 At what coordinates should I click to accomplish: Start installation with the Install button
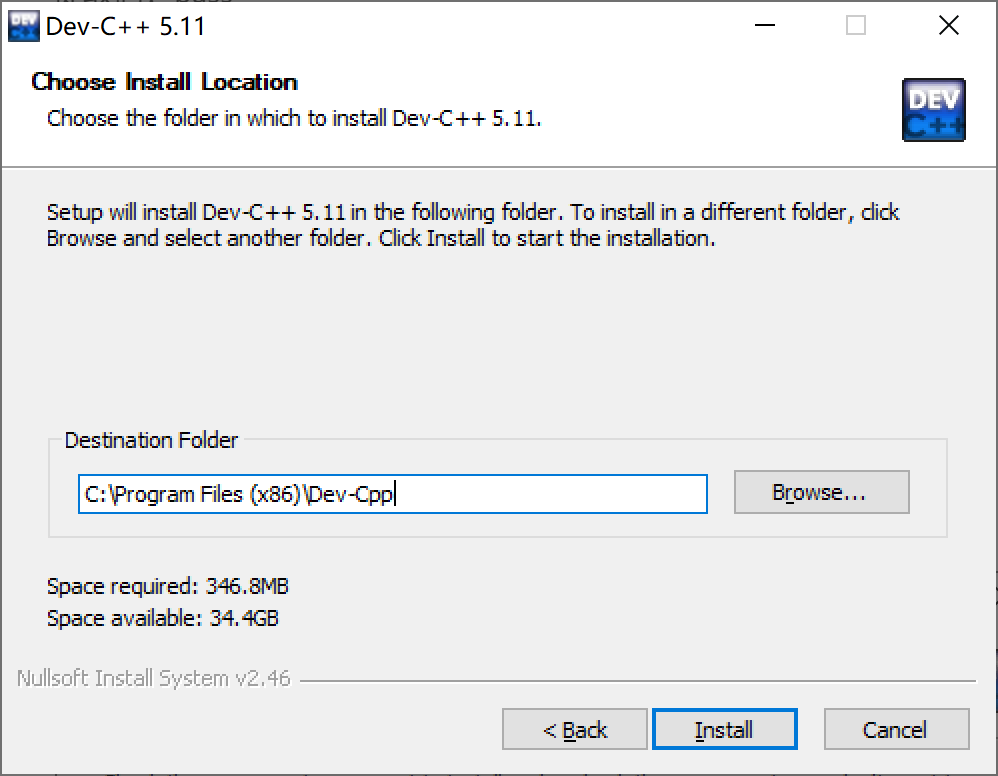(724, 730)
